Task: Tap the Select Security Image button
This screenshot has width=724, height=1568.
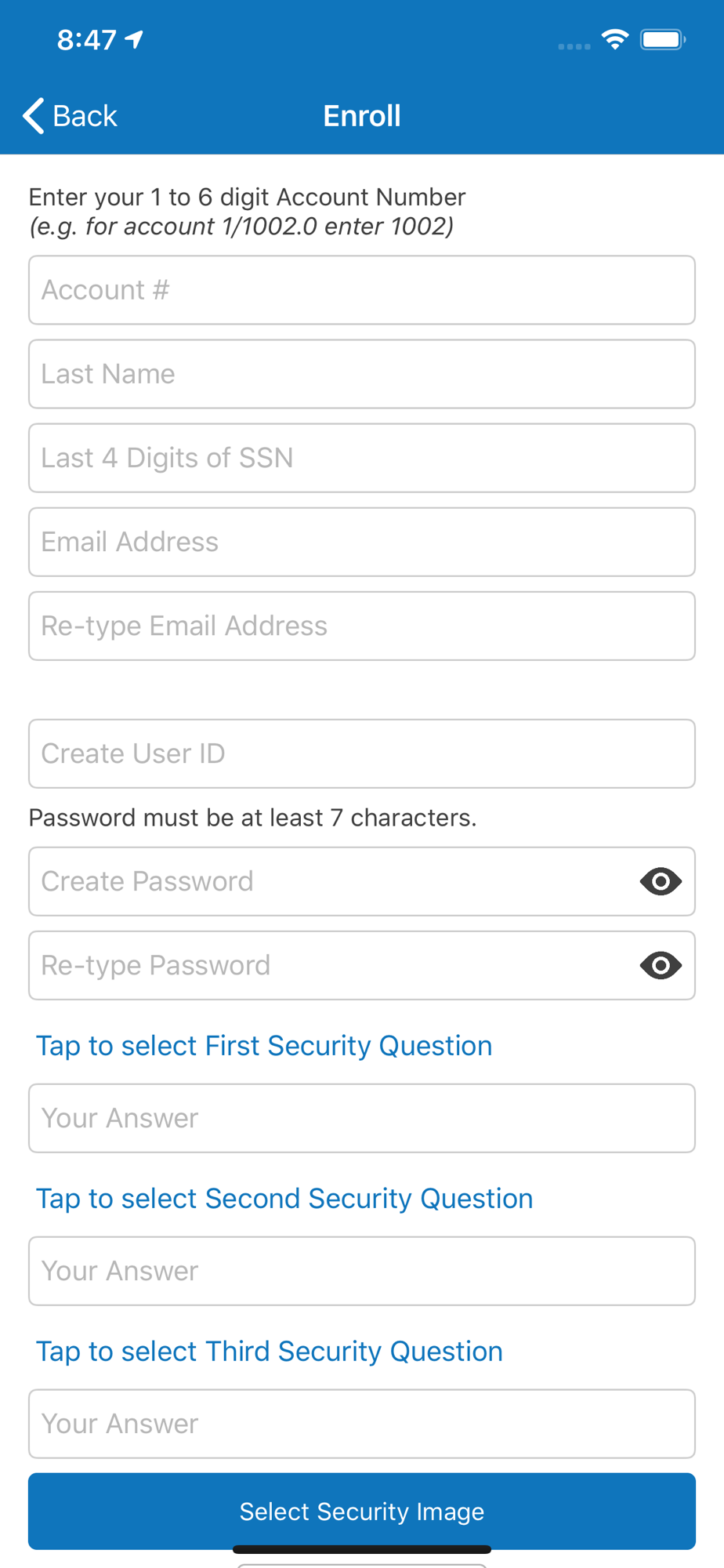Action: tap(362, 1511)
